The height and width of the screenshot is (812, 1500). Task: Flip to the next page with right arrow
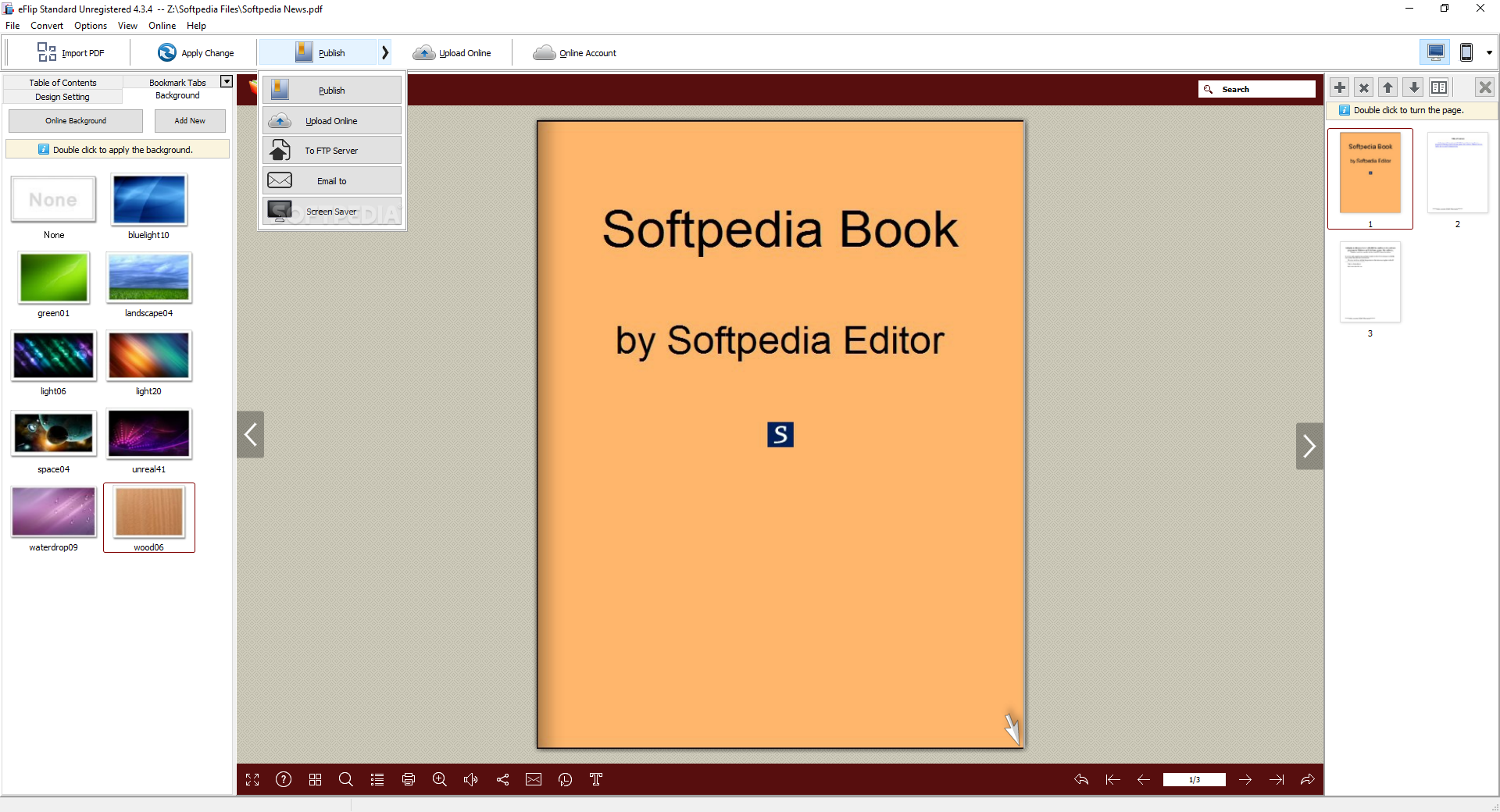(1309, 446)
